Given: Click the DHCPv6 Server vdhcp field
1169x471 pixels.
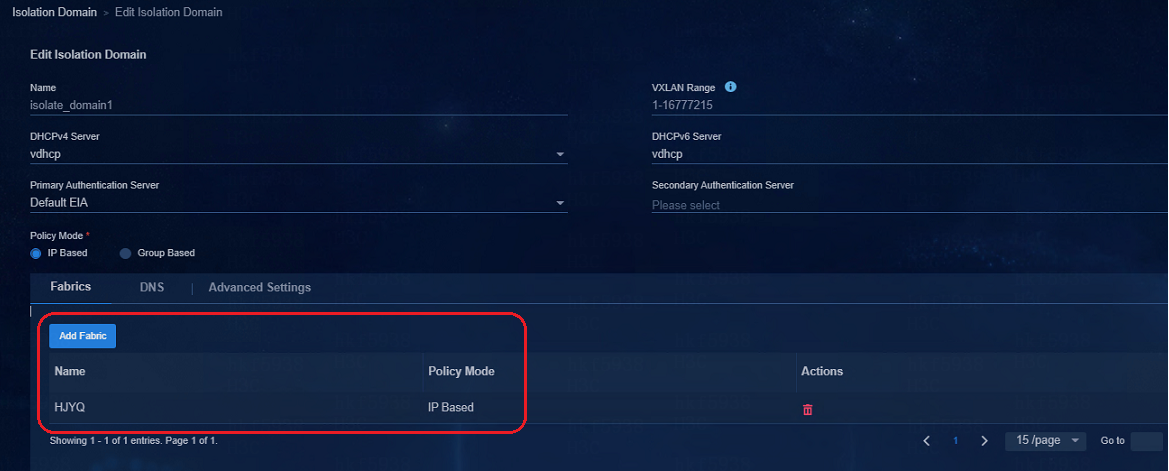Looking at the screenshot, I should coord(910,154).
